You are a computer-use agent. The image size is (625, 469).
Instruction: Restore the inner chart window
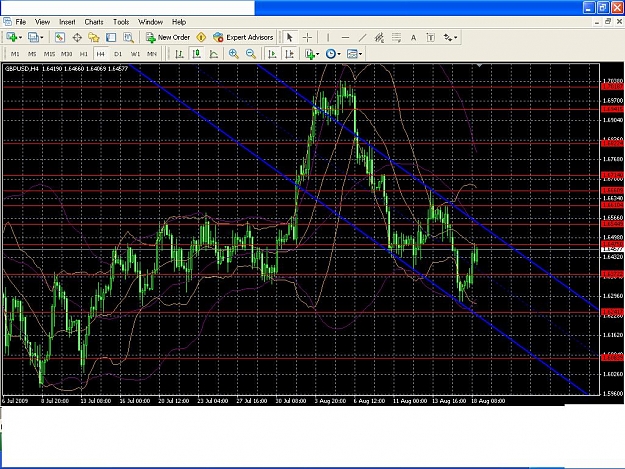tap(608, 22)
